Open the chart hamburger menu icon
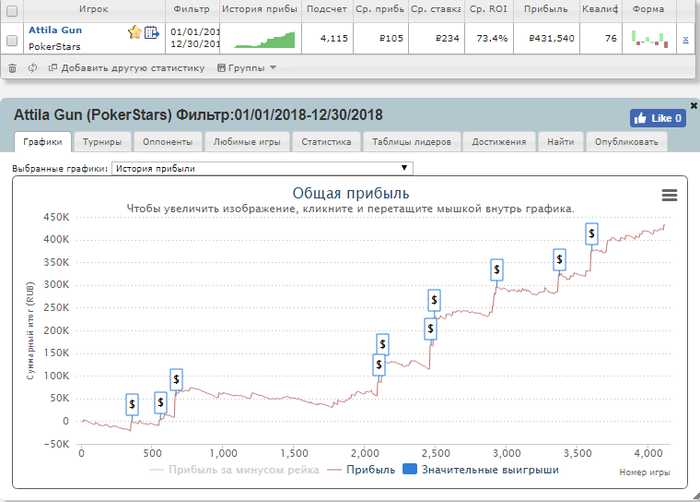Image resolution: width=700 pixels, height=502 pixels. pos(669,195)
